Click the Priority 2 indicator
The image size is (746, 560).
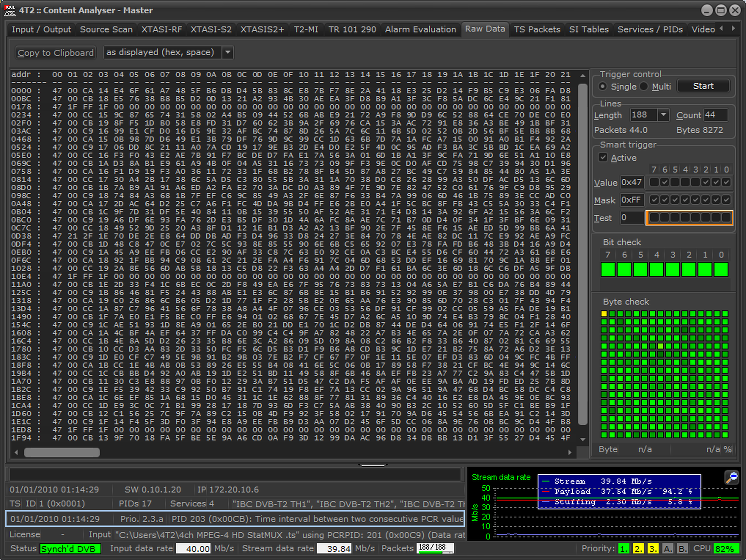click(638, 549)
